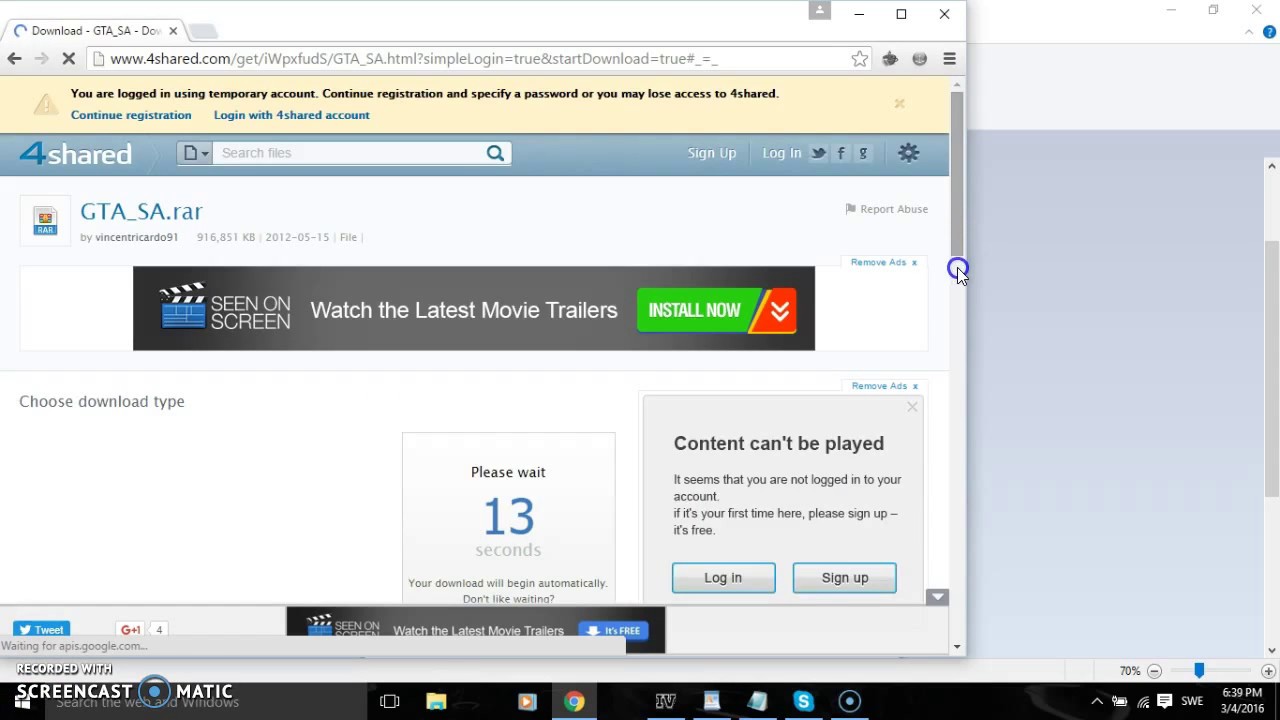Click Don't like waiting? link
Viewport: 1280px width, 720px height.
point(508,599)
